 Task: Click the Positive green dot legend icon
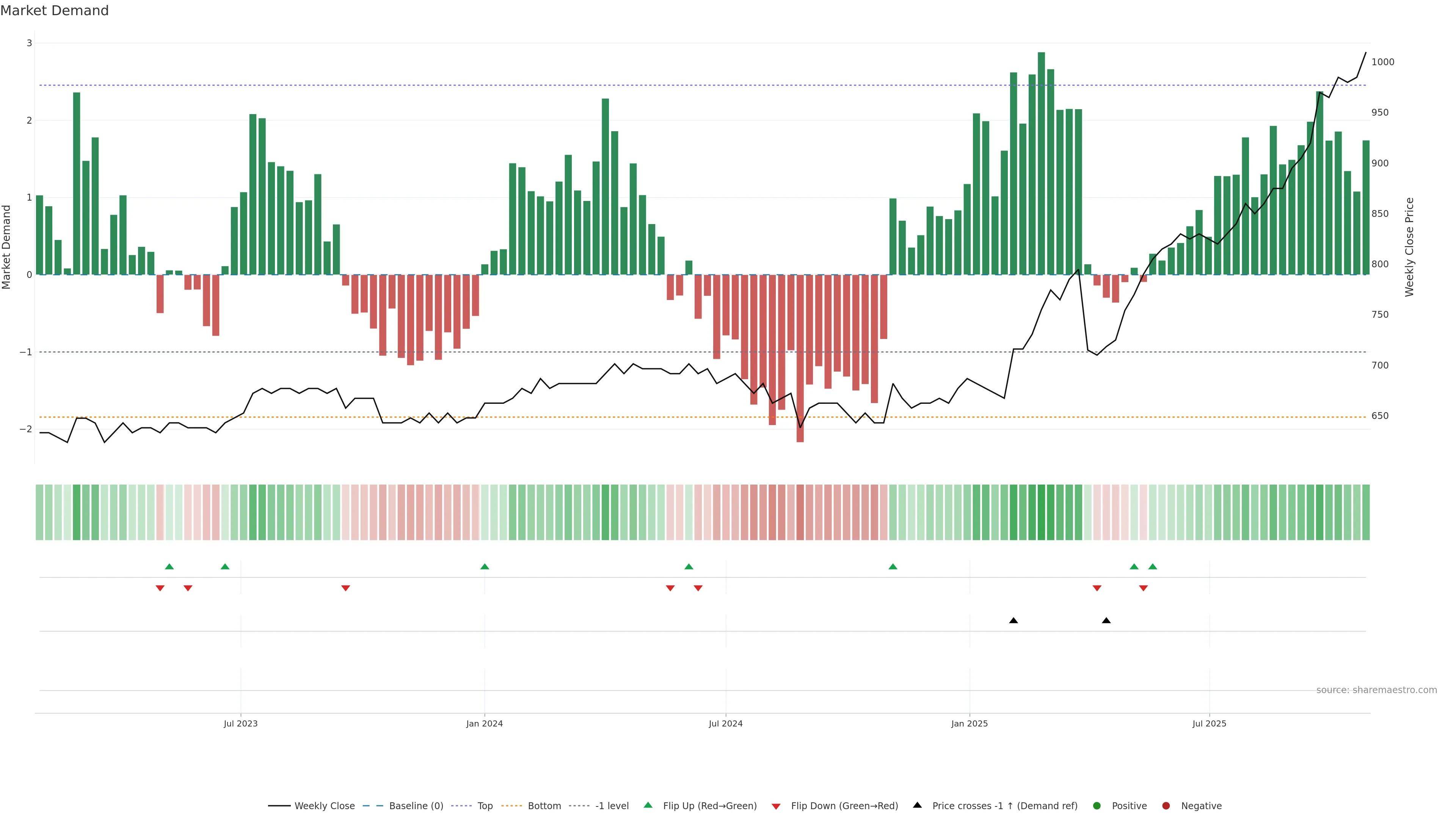click(x=1097, y=806)
